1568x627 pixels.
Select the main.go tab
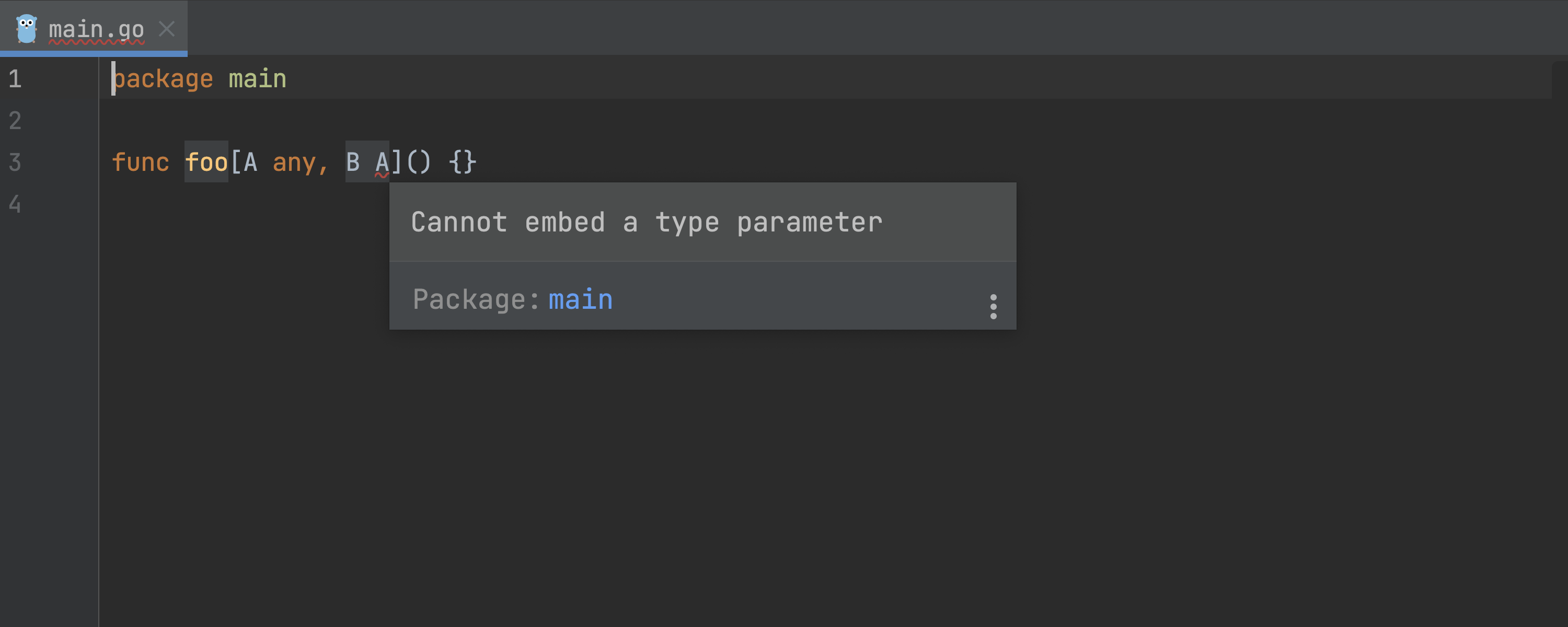click(96, 29)
